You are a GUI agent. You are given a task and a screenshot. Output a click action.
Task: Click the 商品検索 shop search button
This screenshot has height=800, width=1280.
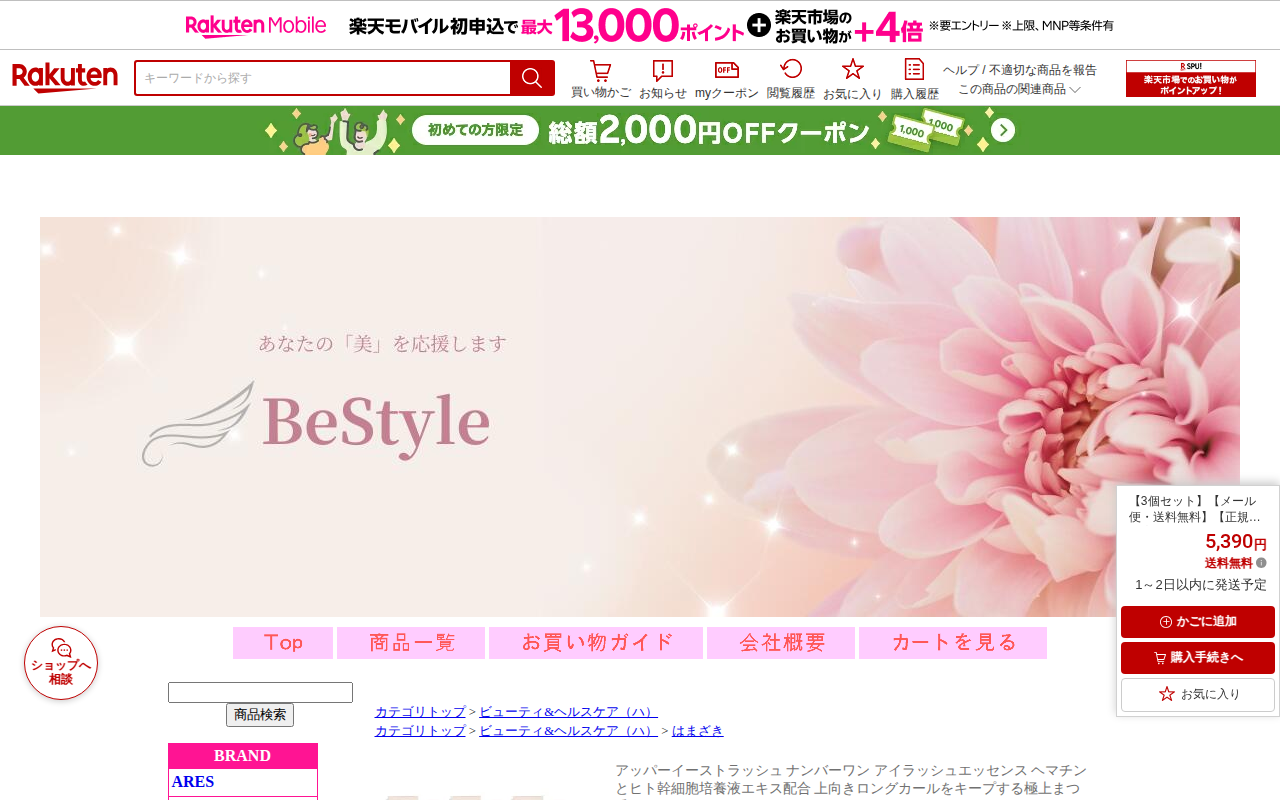point(260,715)
